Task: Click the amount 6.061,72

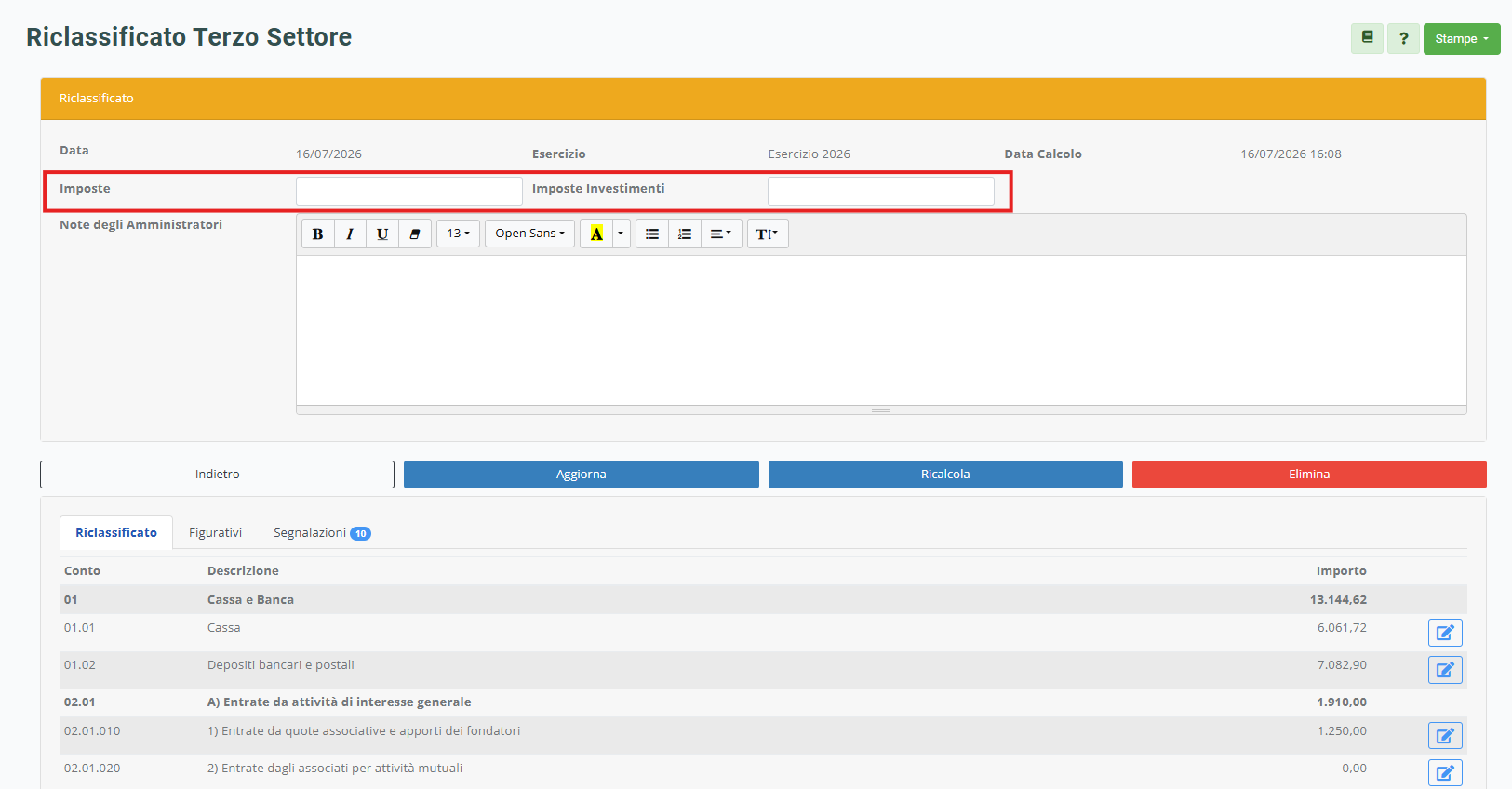Action: tap(1342, 628)
